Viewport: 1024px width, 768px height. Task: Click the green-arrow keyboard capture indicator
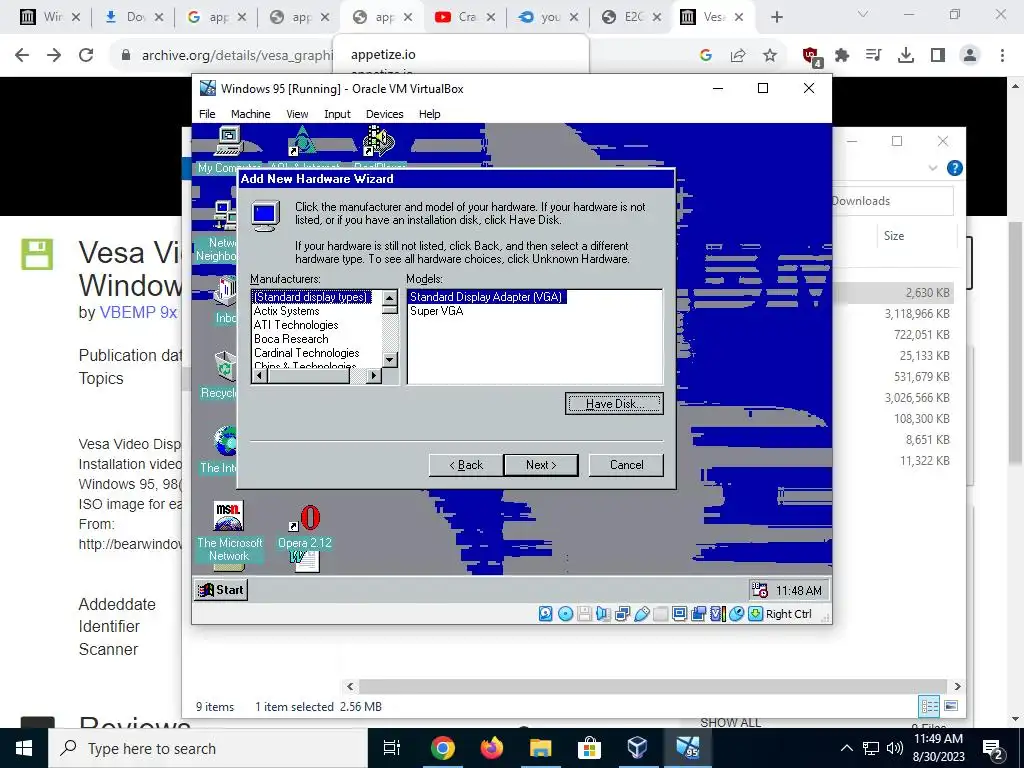pos(756,614)
